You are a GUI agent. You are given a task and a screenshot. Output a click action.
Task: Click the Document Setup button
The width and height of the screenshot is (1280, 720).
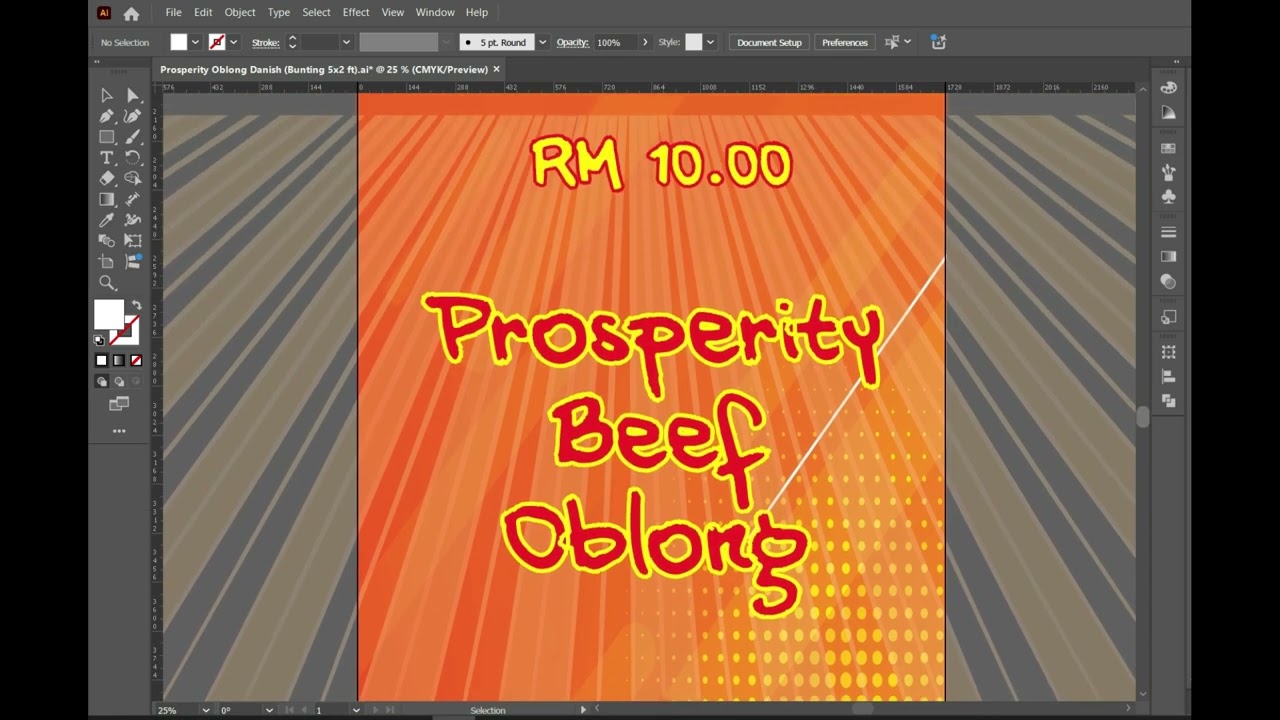tap(769, 42)
